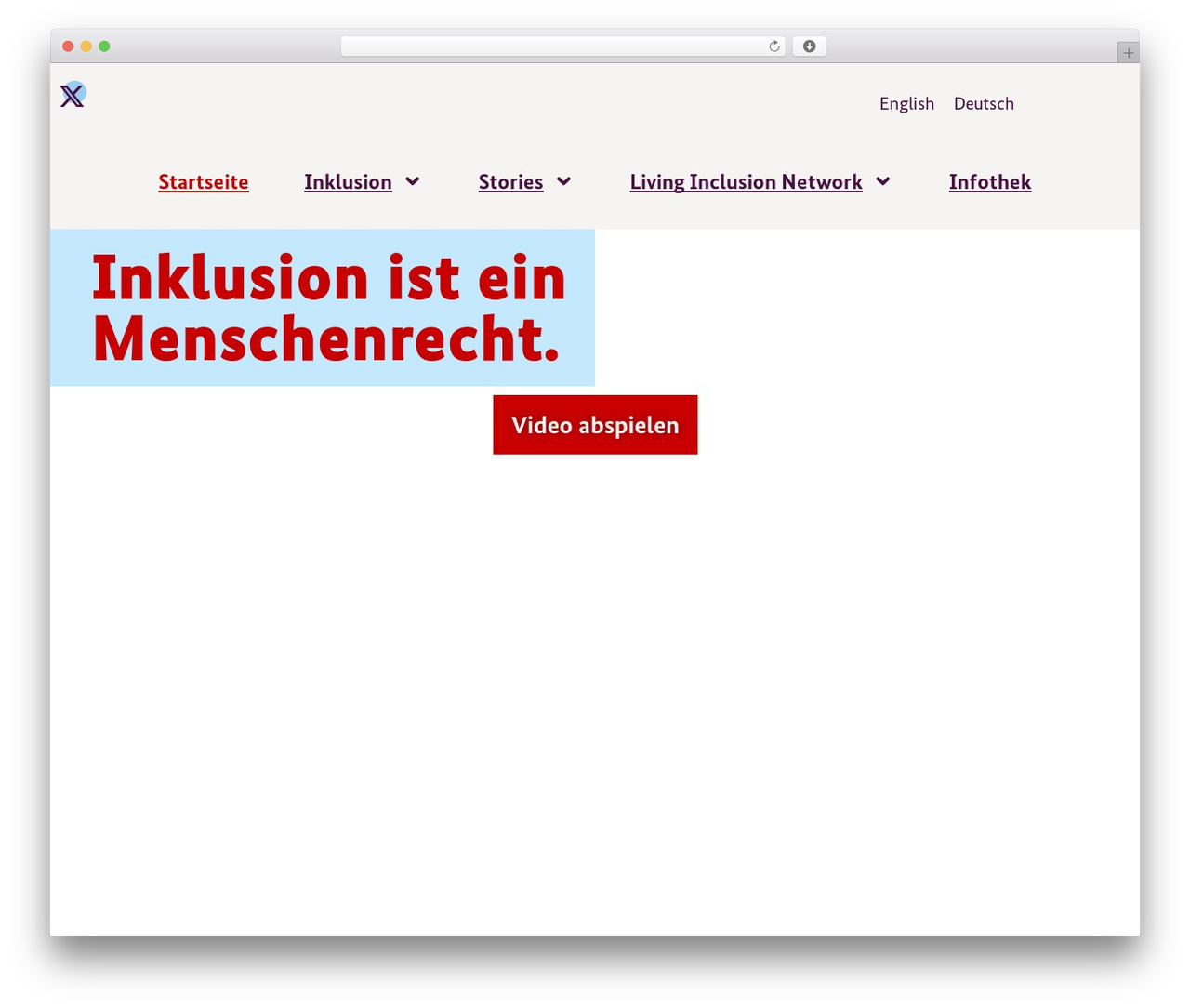Viewport: 1190px width, 1008px height.
Task: Expand the Stories submenu chevron
Action: [563, 181]
